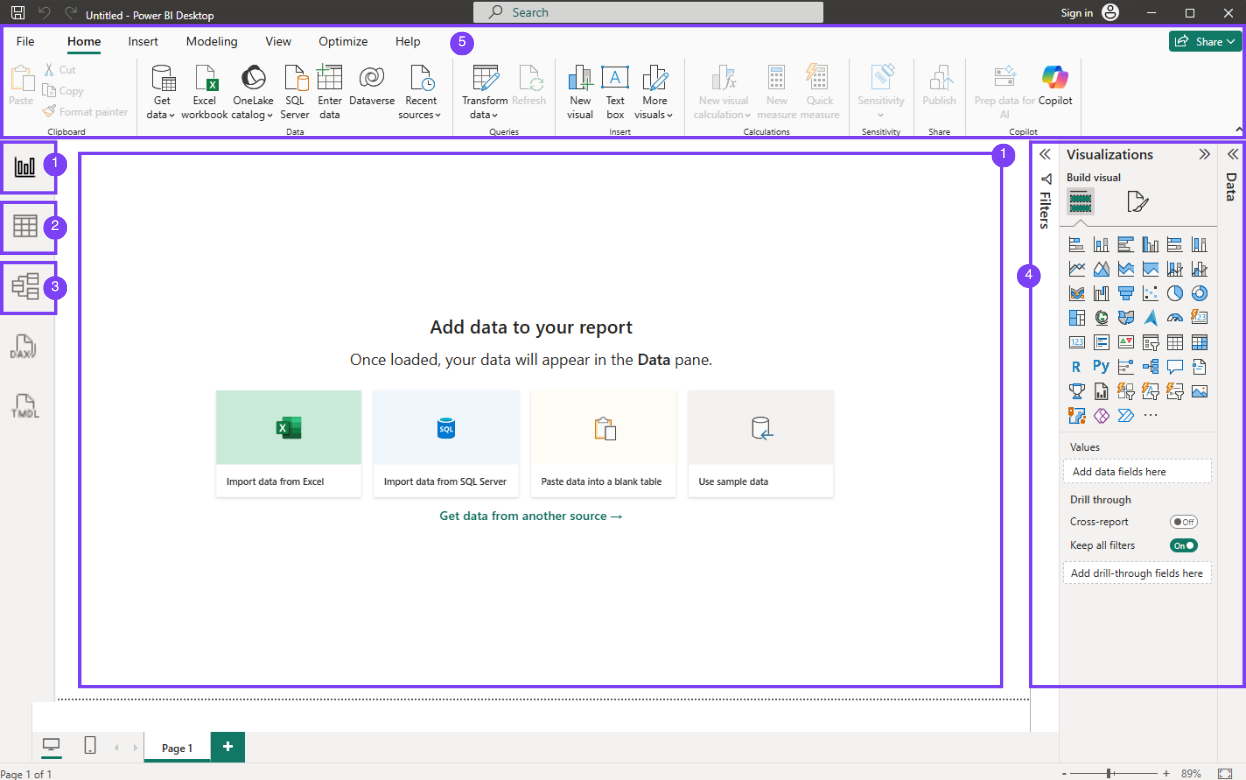Add a Slicer visual to the report
Image resolution: width=1246 pixels, height=780 pixels.
[x=1150, y=341]
